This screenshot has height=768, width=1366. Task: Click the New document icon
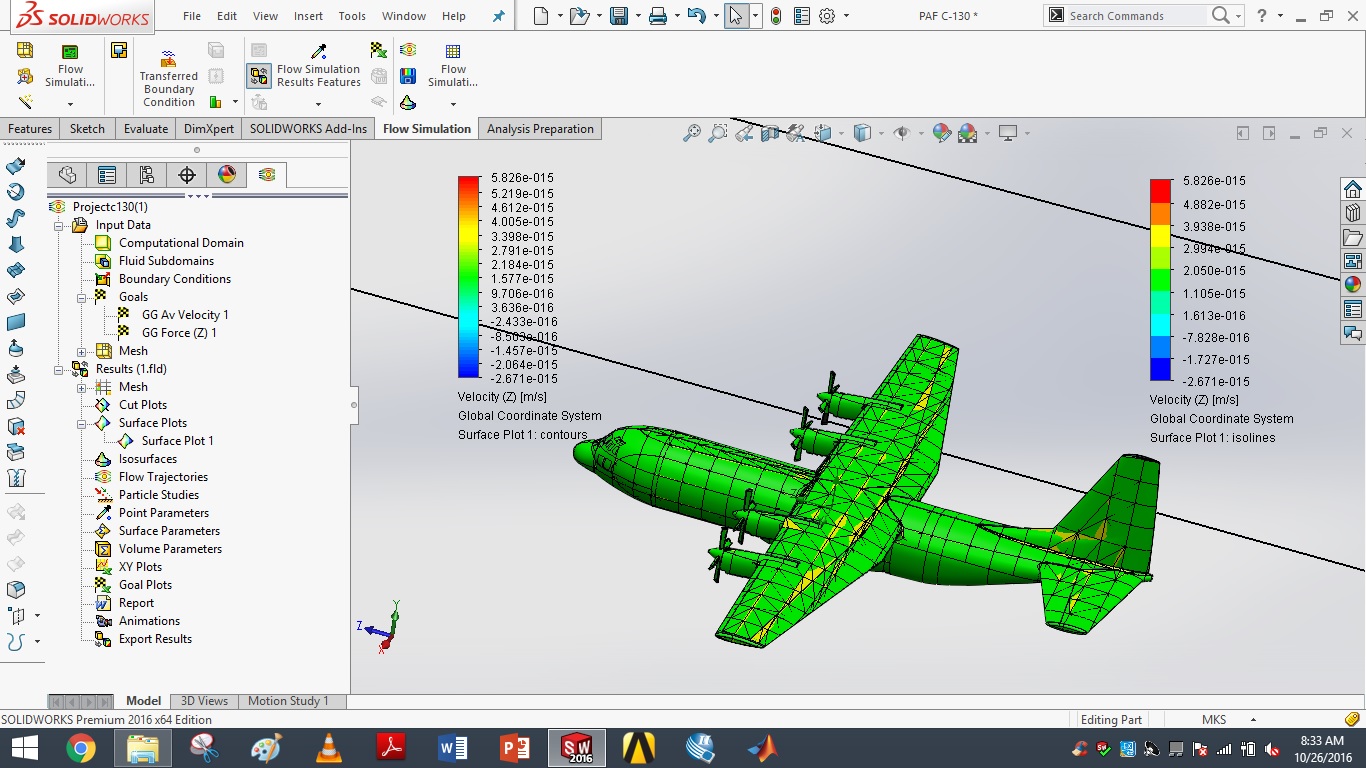click(x=541, y=16)
